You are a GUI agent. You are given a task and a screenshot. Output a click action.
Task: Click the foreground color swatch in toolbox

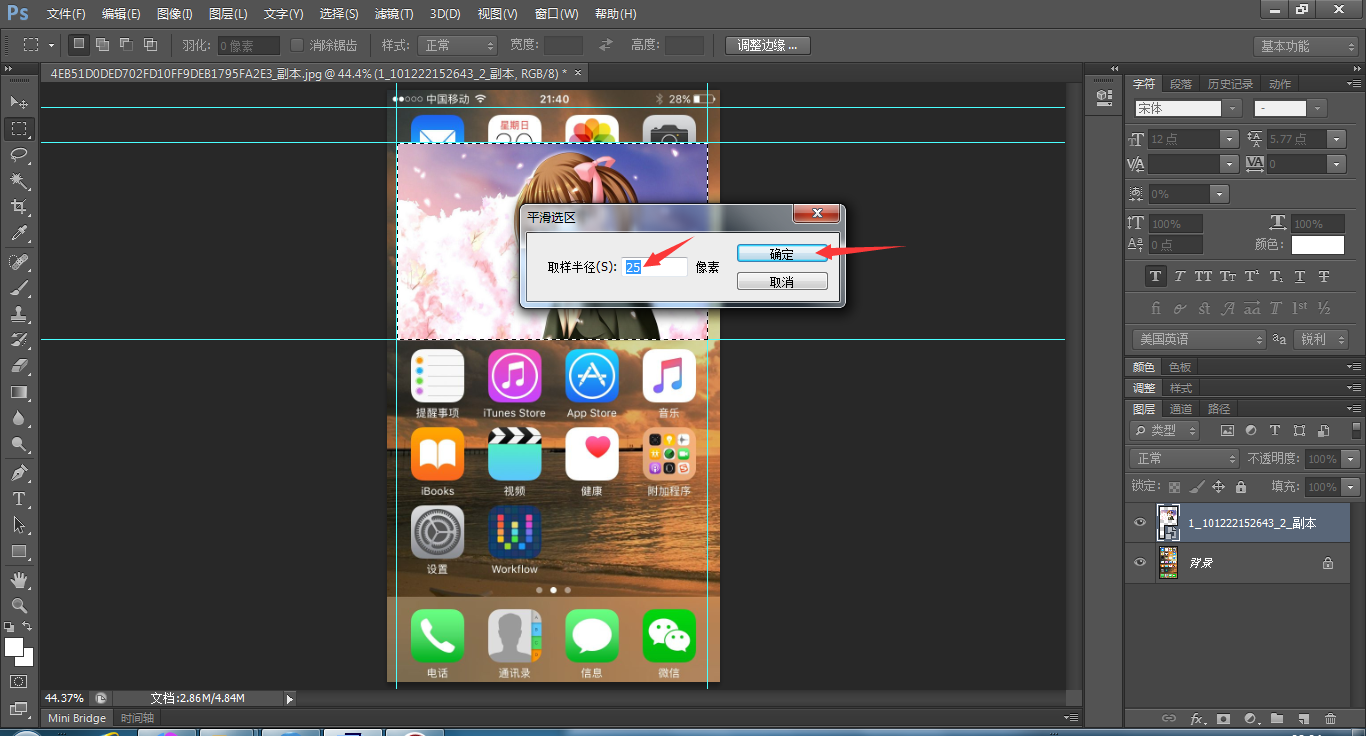[14, 648]
